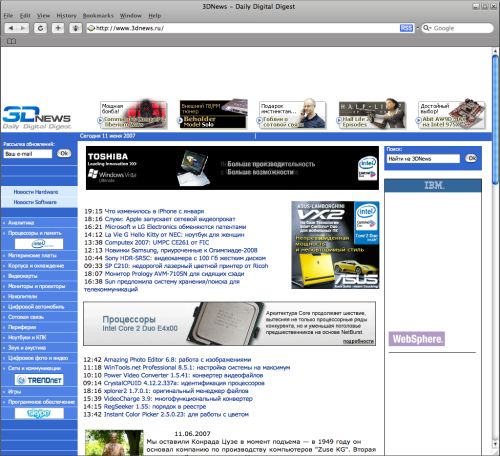Viewport: 500px width, 456px height.
Task: Expand the Google search magnifier dropdown
Action: click(427, 28)
